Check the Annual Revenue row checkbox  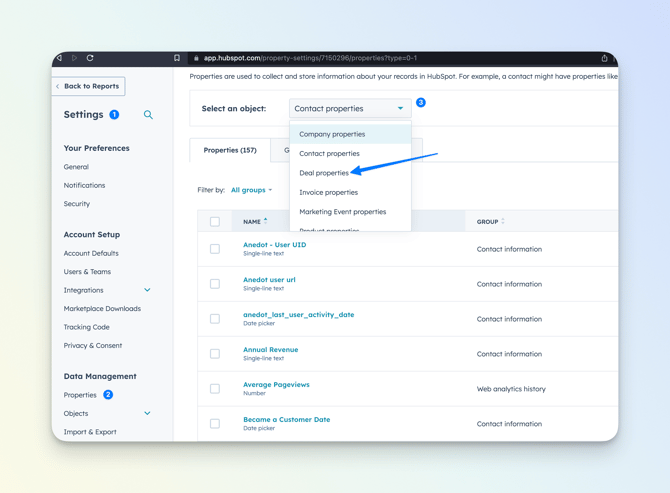tap(215, 354)
